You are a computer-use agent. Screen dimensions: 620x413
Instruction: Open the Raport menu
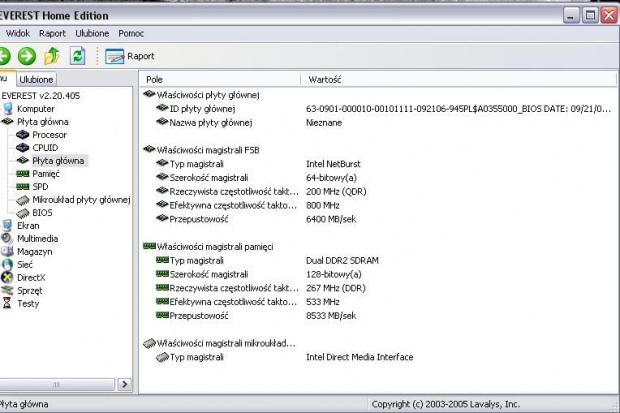pos(52,33)
